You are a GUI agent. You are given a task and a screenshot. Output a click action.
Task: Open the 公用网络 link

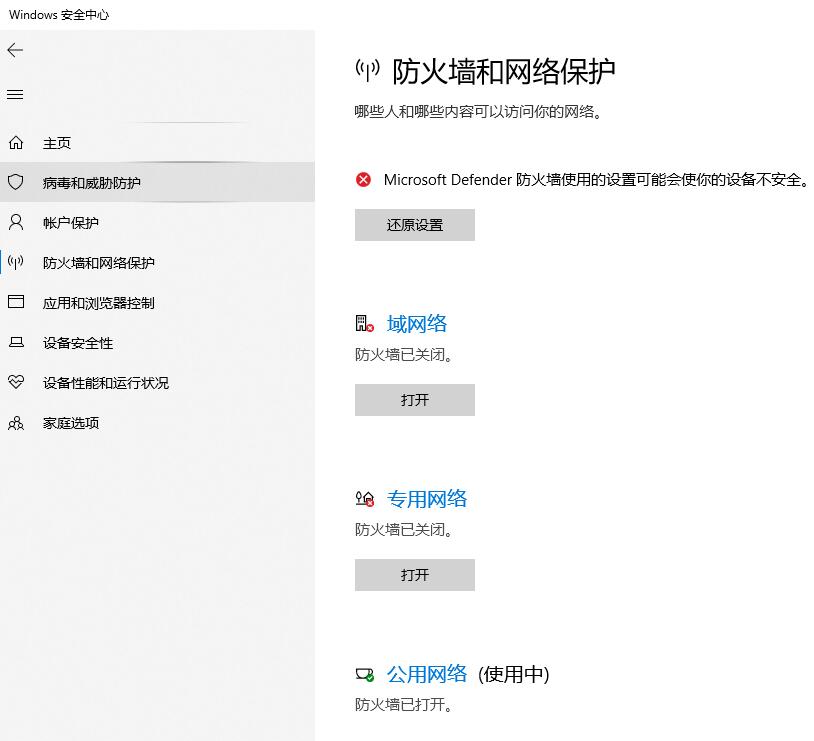pyautogui.click(x=427, y=674)
